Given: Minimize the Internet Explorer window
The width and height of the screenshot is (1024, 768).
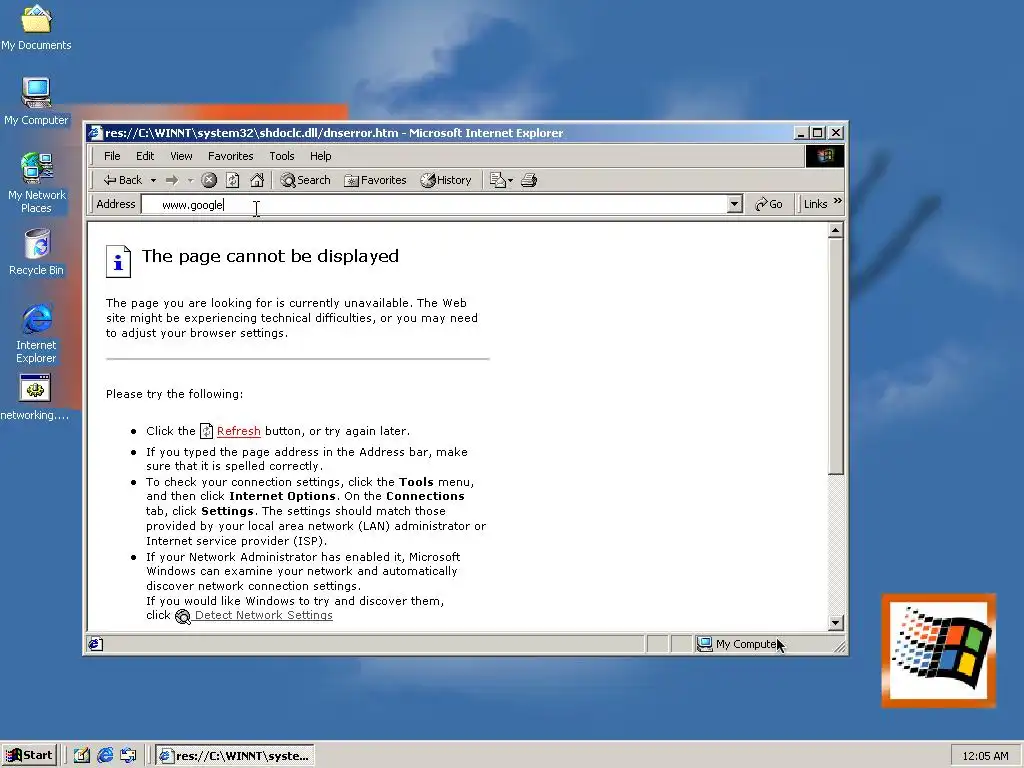Looking at the screenshot, I should 802,133.
